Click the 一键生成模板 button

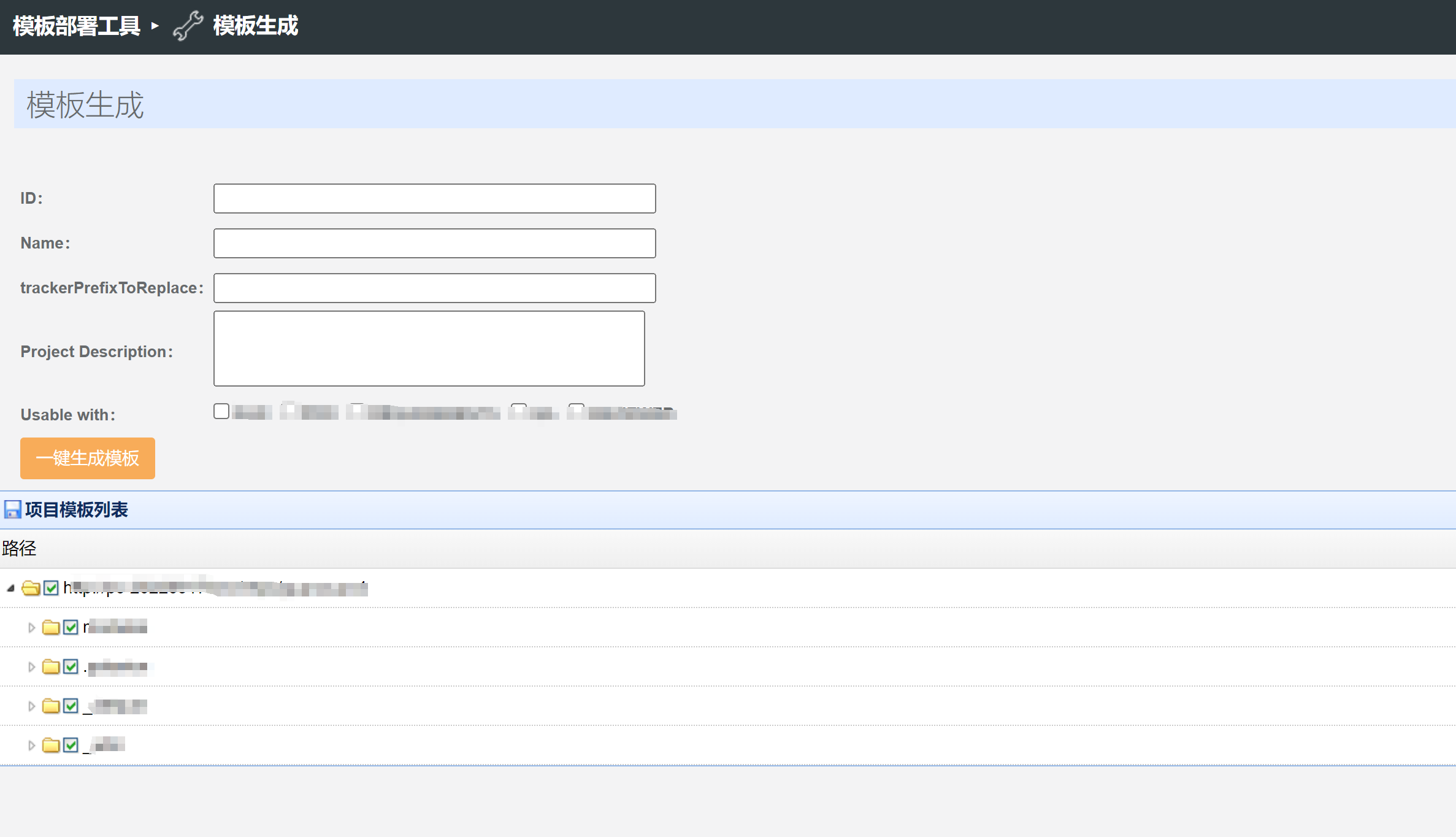pos(88,458)
